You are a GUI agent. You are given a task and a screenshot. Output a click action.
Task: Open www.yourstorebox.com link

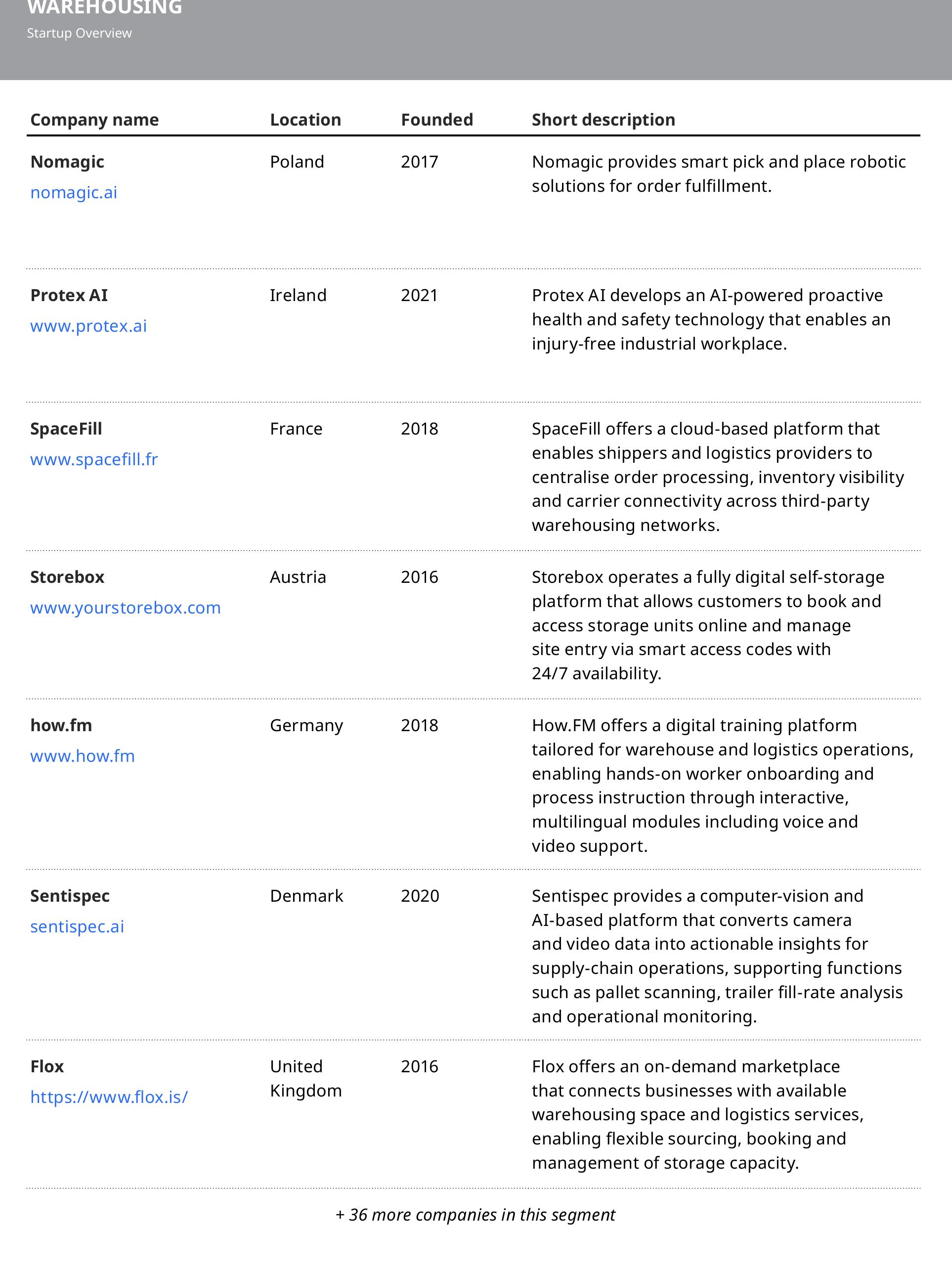click(x=126, y=608)
